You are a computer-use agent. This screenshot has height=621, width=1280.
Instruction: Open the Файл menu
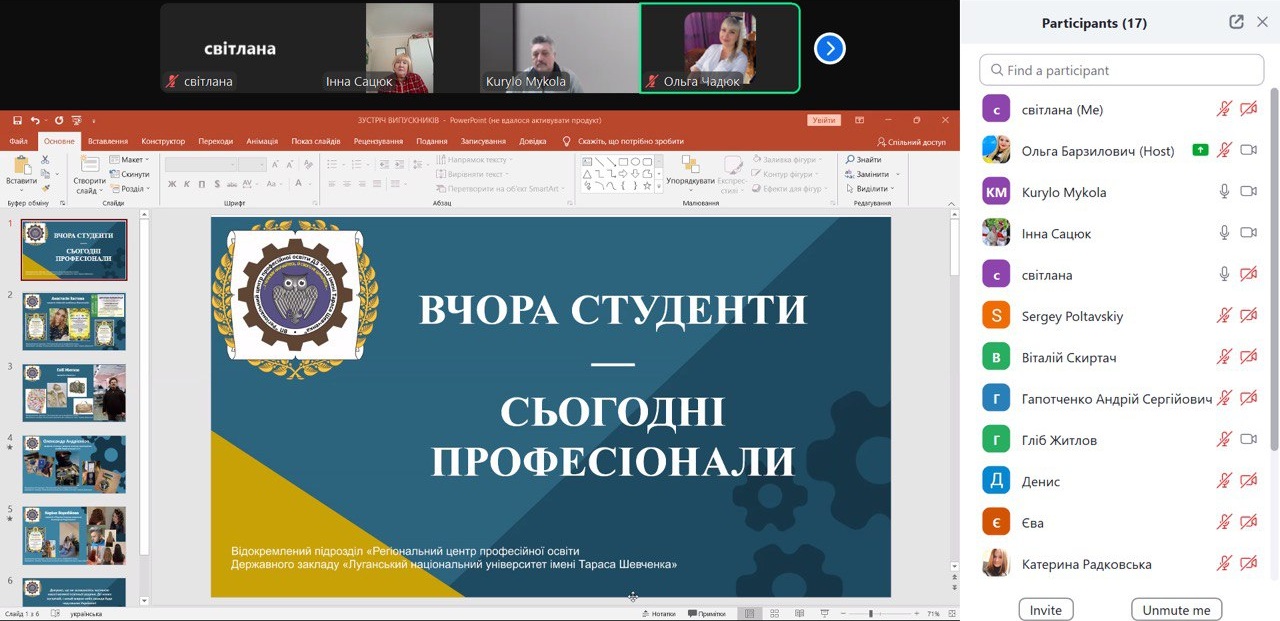tap(18, 141)
